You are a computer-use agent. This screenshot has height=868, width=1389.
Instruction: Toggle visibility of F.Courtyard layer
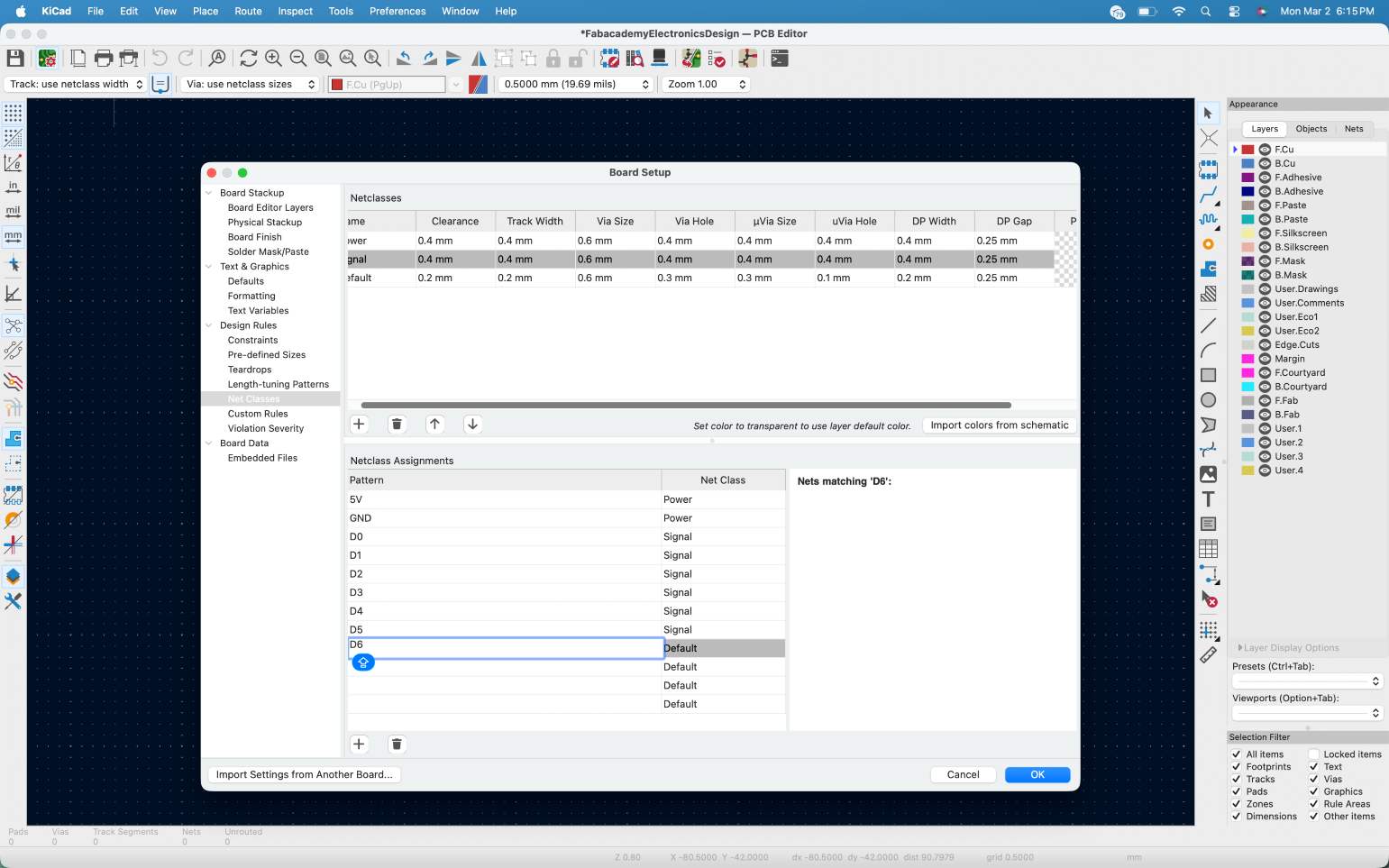point(1265,373)
